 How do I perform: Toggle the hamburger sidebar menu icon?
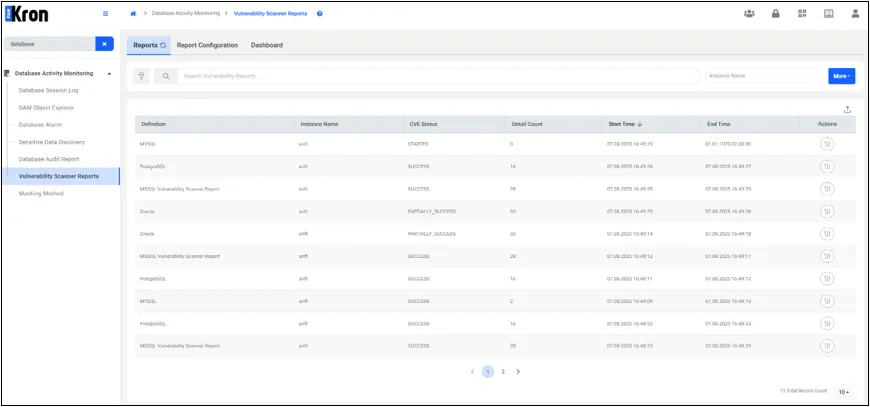coord(105,14)
